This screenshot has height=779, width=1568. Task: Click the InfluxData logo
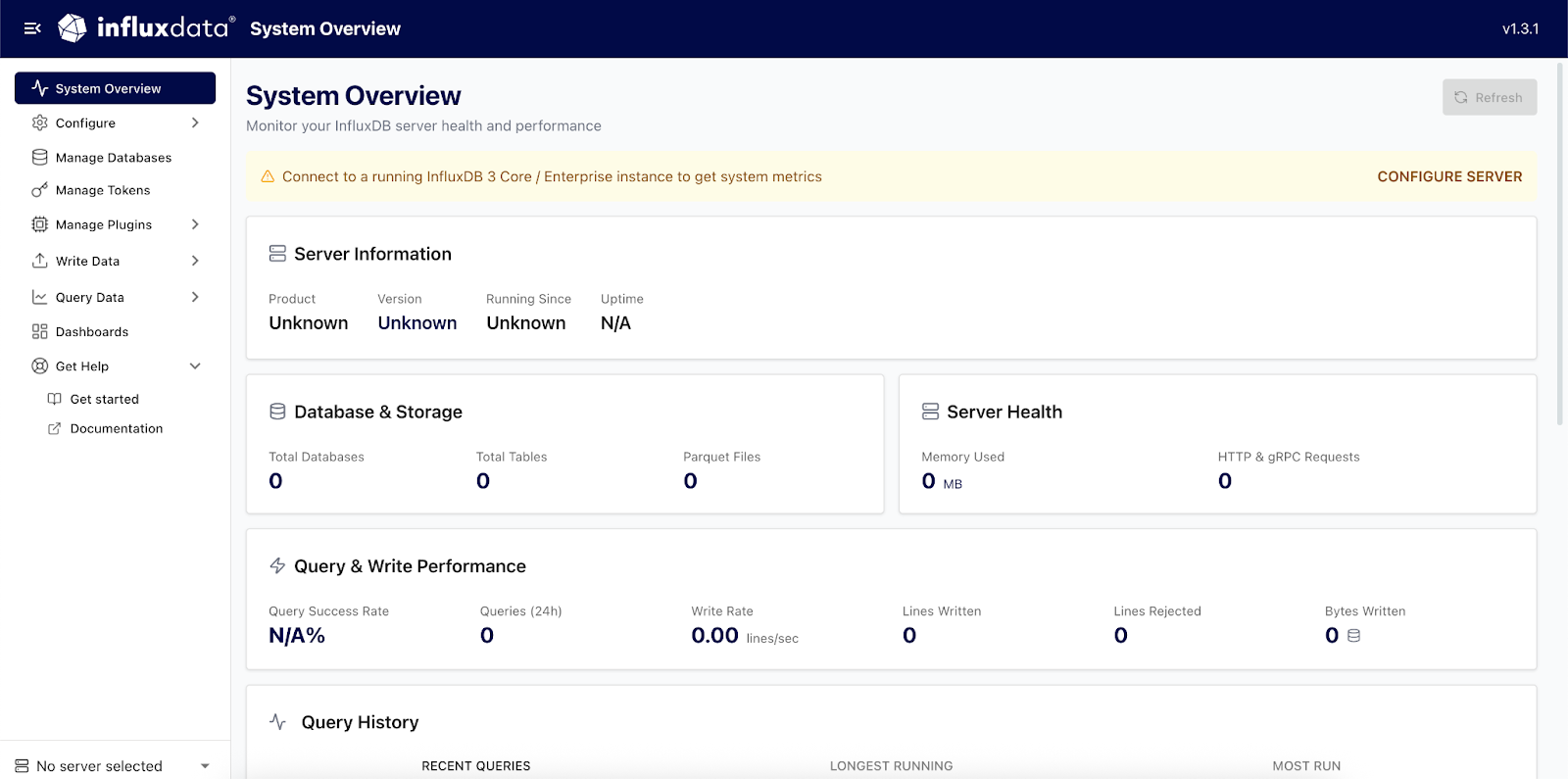point(147,28)
